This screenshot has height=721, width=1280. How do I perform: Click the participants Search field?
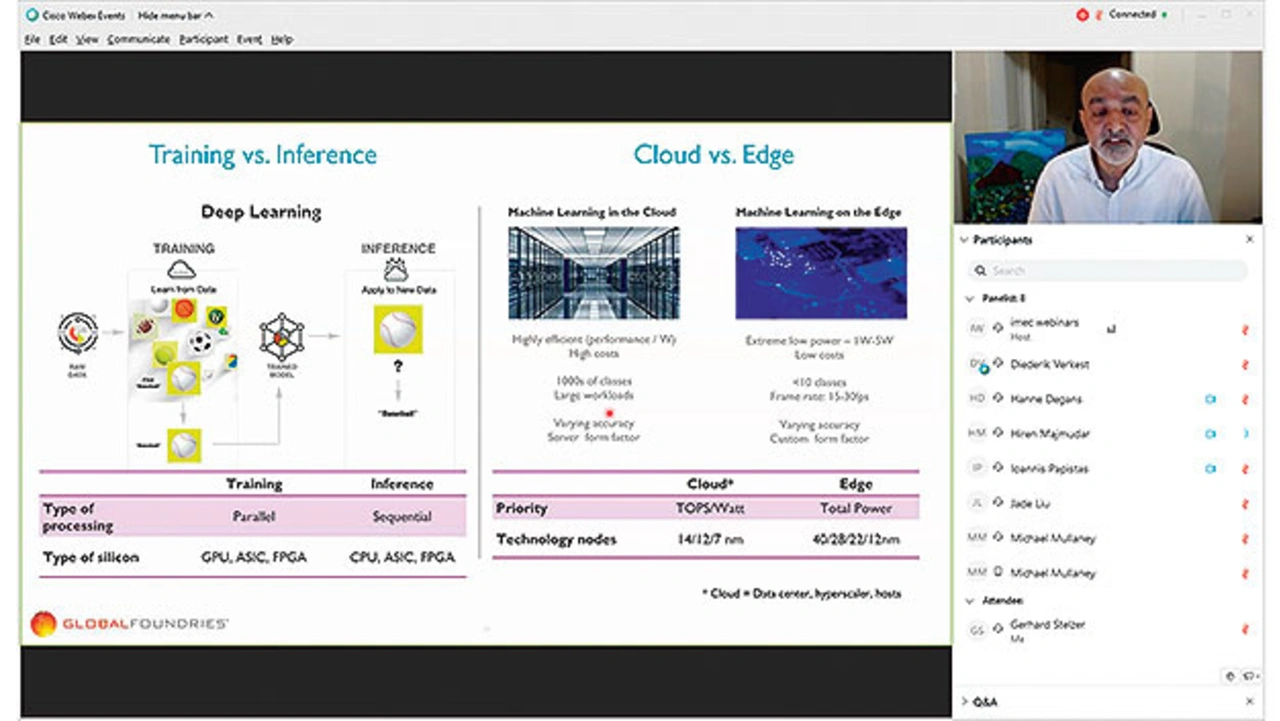(1108, 270)
